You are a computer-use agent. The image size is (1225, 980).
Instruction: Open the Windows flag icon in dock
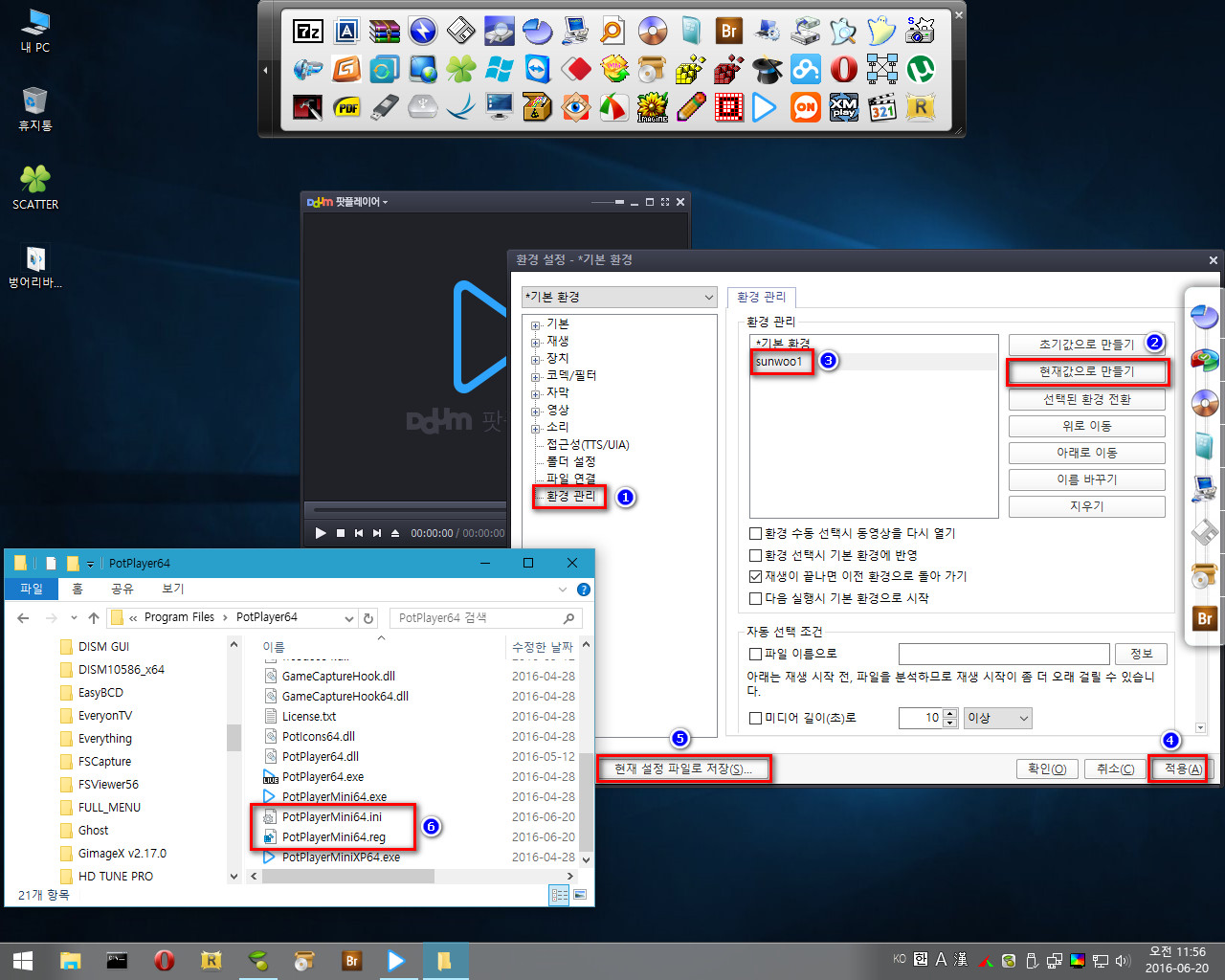click(x=500, y=70)
